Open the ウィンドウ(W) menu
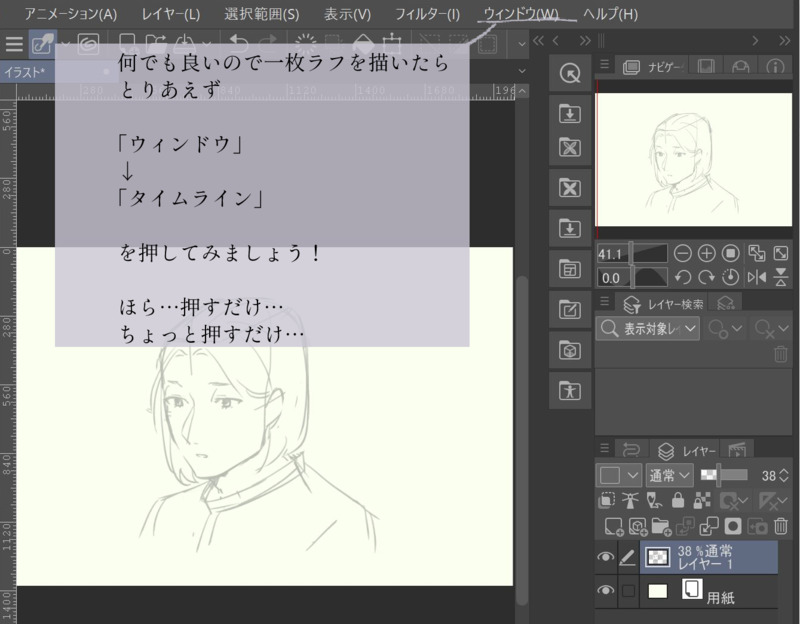The height and width of the screenshot is (624, 800). [x=521, y=14]
